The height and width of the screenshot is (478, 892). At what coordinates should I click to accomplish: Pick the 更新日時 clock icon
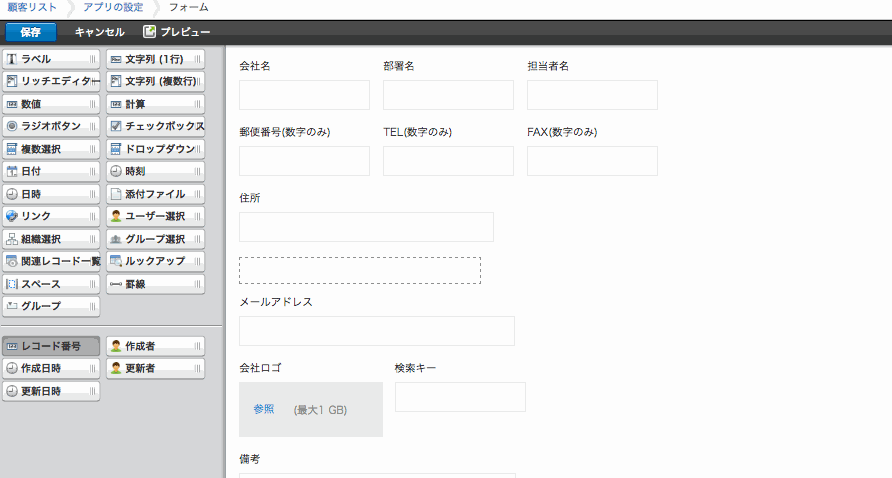tap(12, 391)
